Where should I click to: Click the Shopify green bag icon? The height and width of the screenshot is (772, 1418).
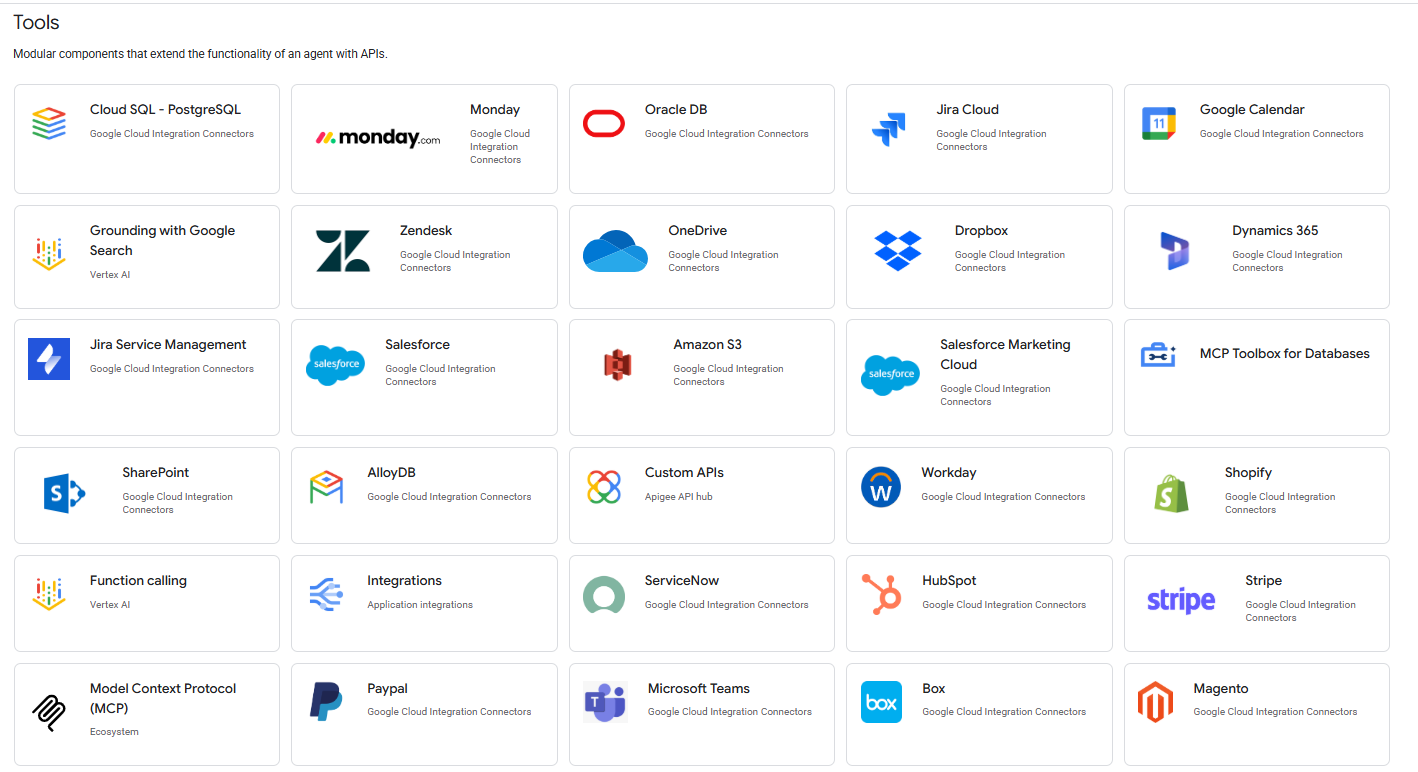tap(1172, 493)
